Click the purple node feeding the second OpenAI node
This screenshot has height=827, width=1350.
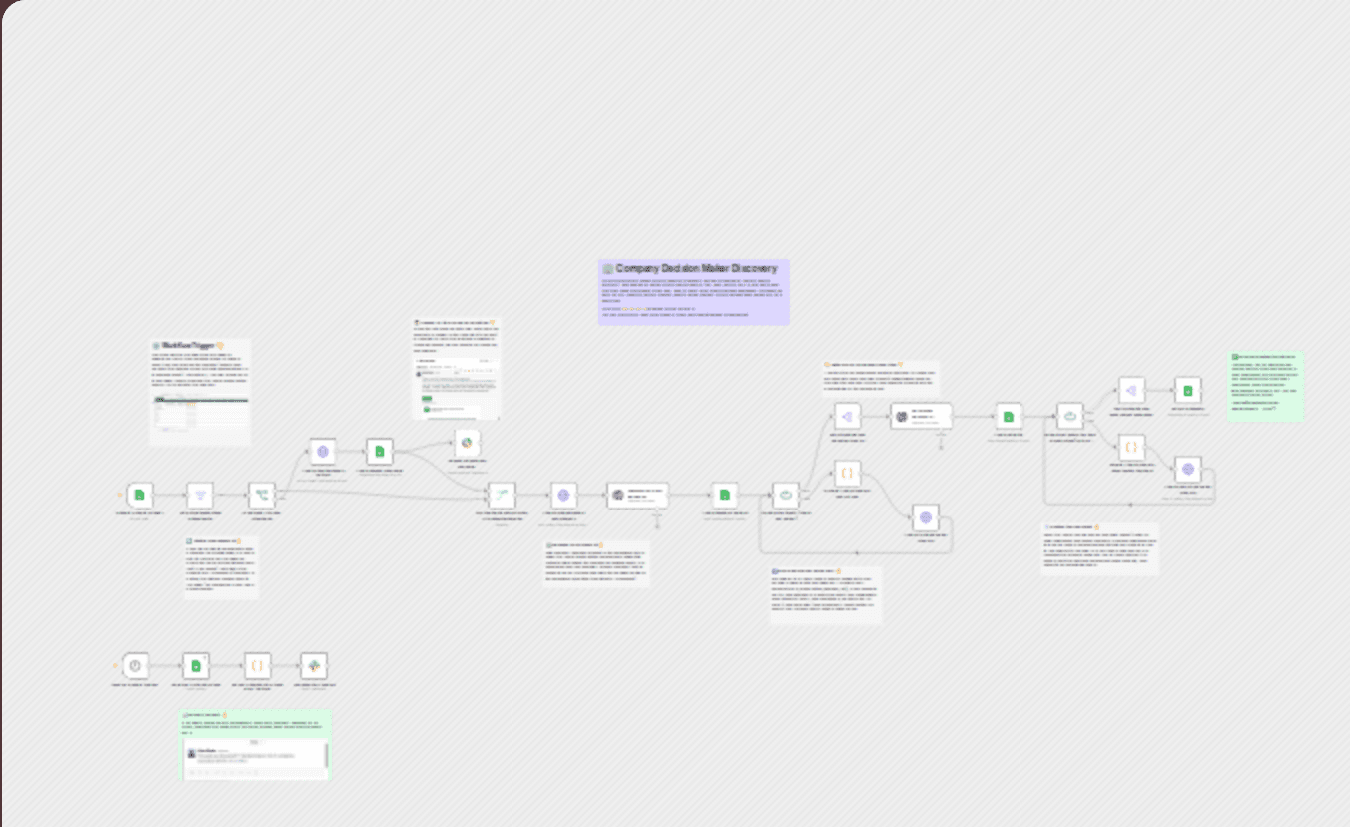coord(847,417)
